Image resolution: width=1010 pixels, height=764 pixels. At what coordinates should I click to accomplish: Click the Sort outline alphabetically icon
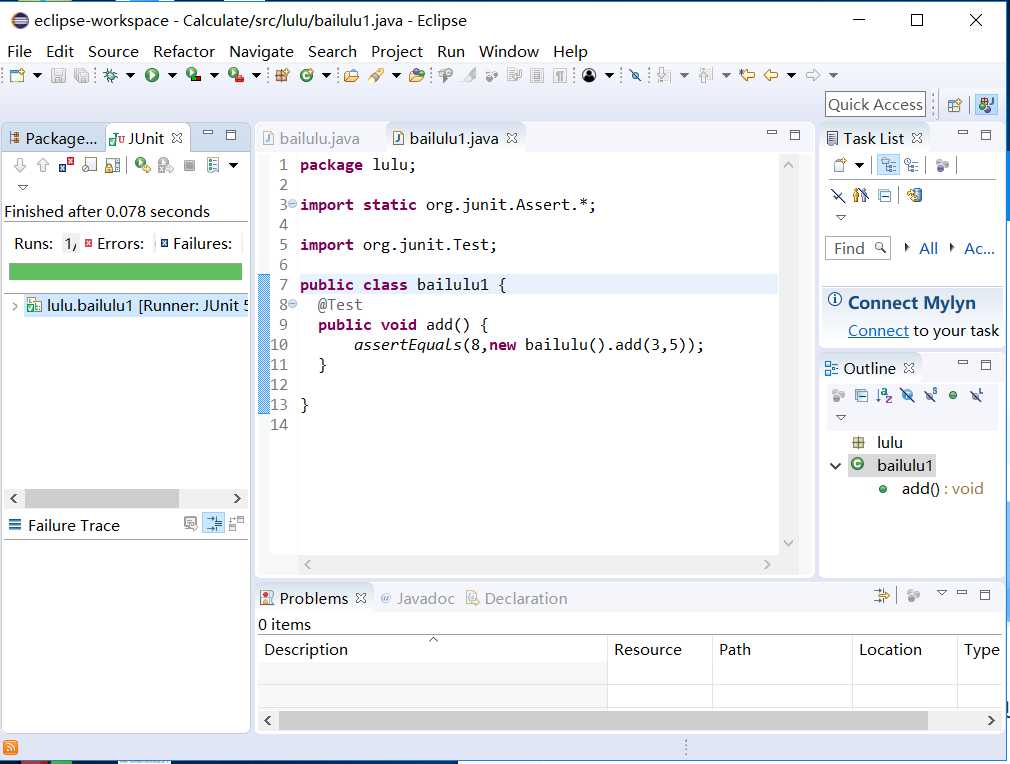point(884,396)
